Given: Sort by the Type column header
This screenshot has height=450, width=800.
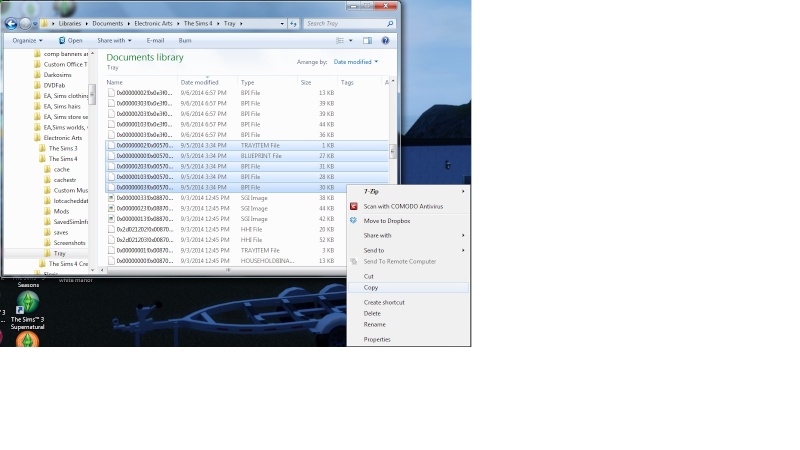Looking at the screenshot, I should click(267, 82).
